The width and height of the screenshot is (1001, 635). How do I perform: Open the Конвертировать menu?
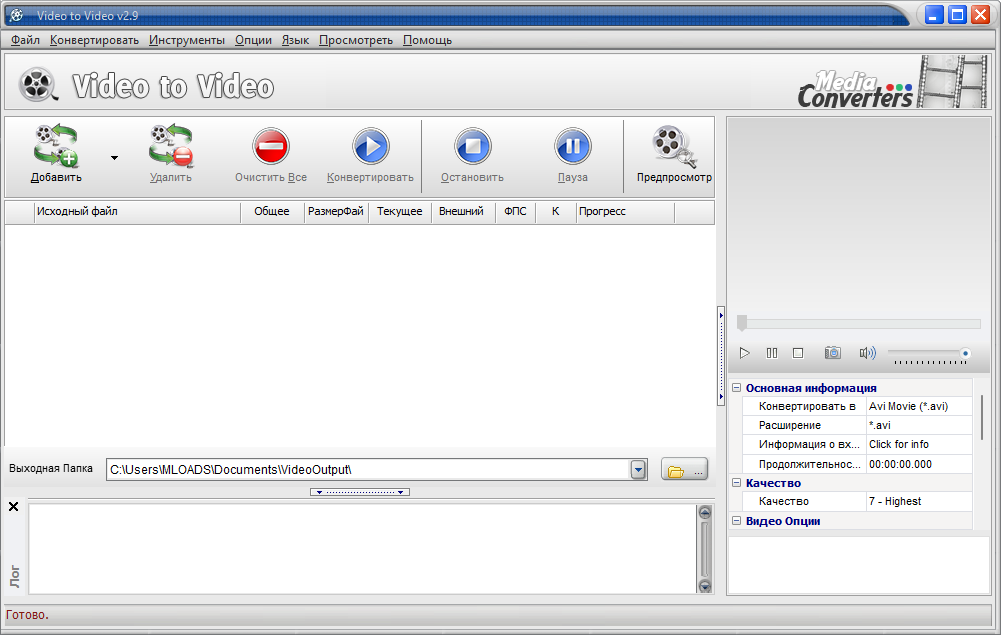(94, 40)
